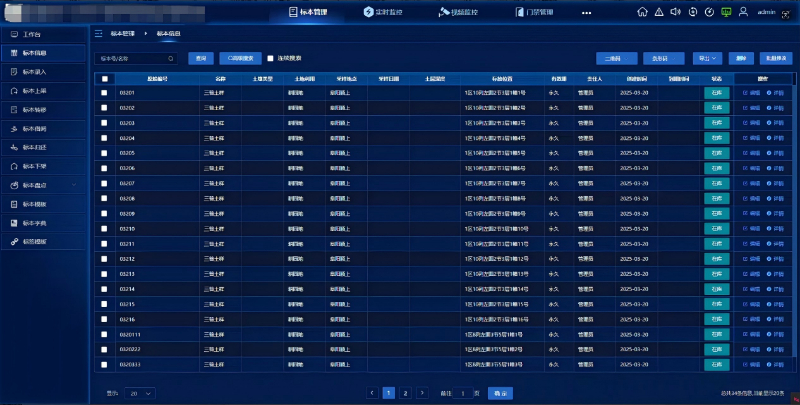Click the 标本号/名称 search input field

pos(135,58)
